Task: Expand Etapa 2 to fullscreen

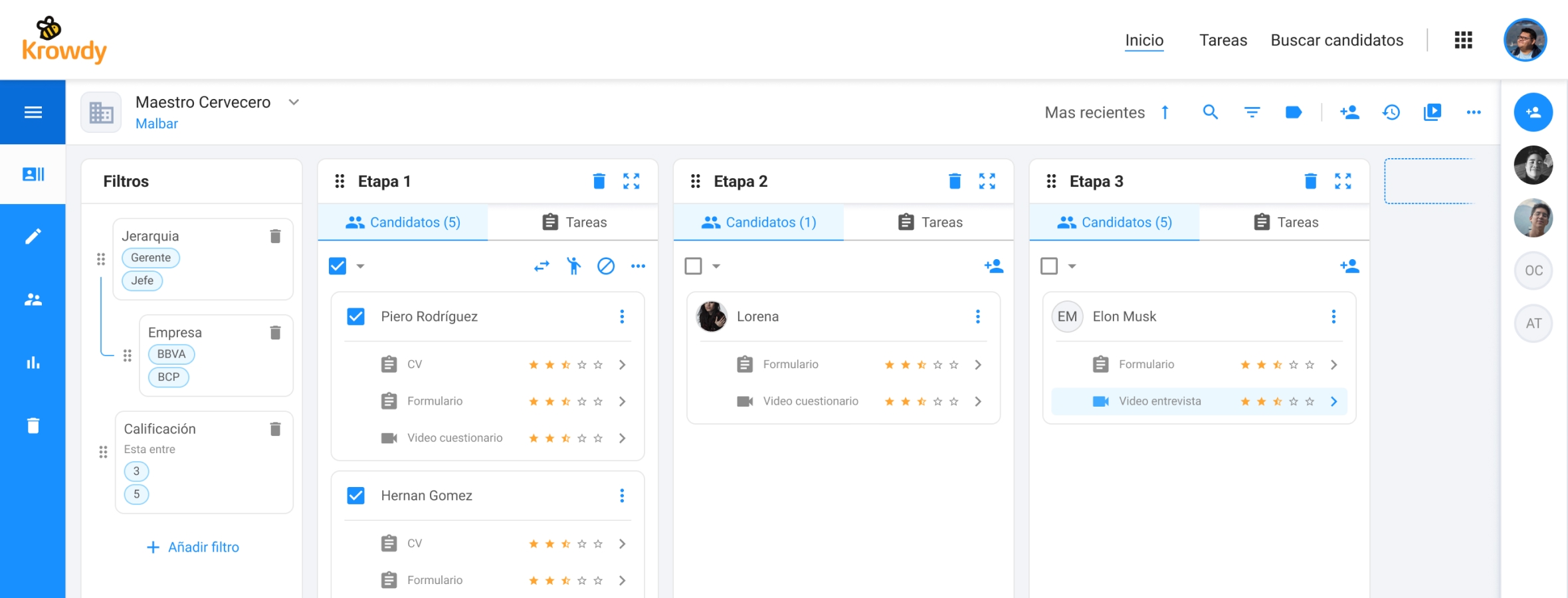Action: coord(987,181)
